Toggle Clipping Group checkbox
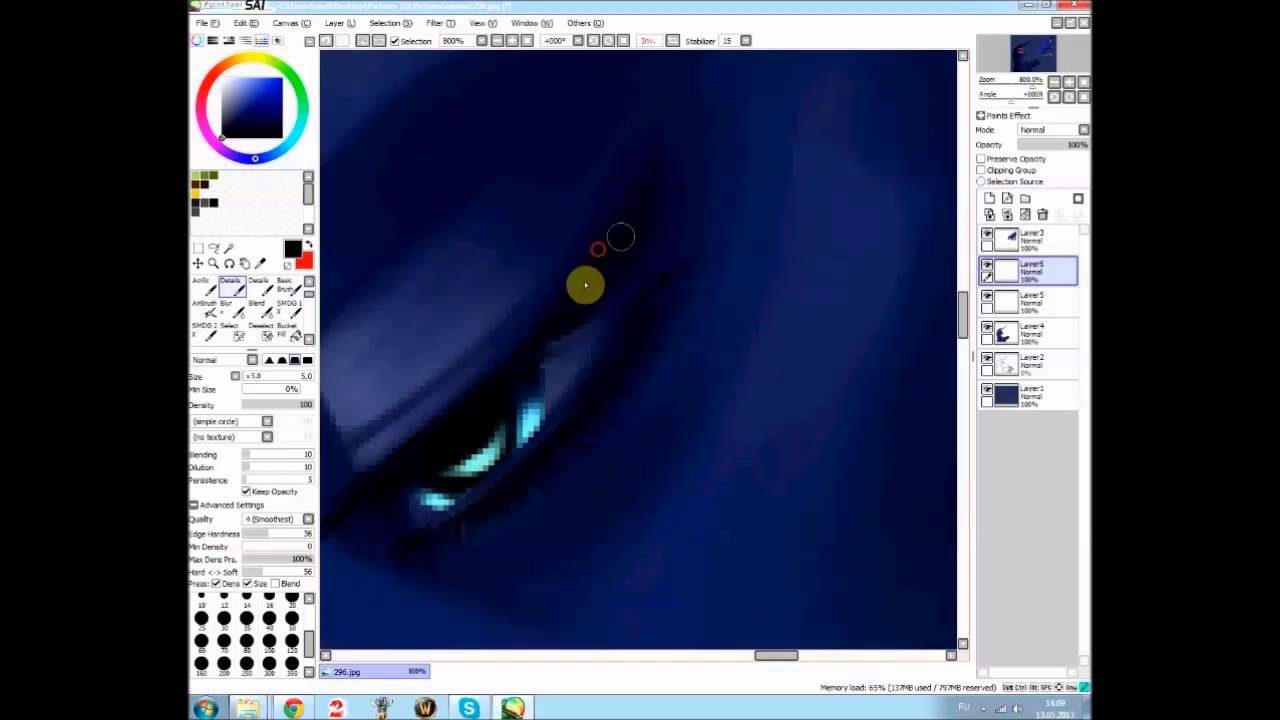Screen dimensions: 1280x720 [981, 170]
